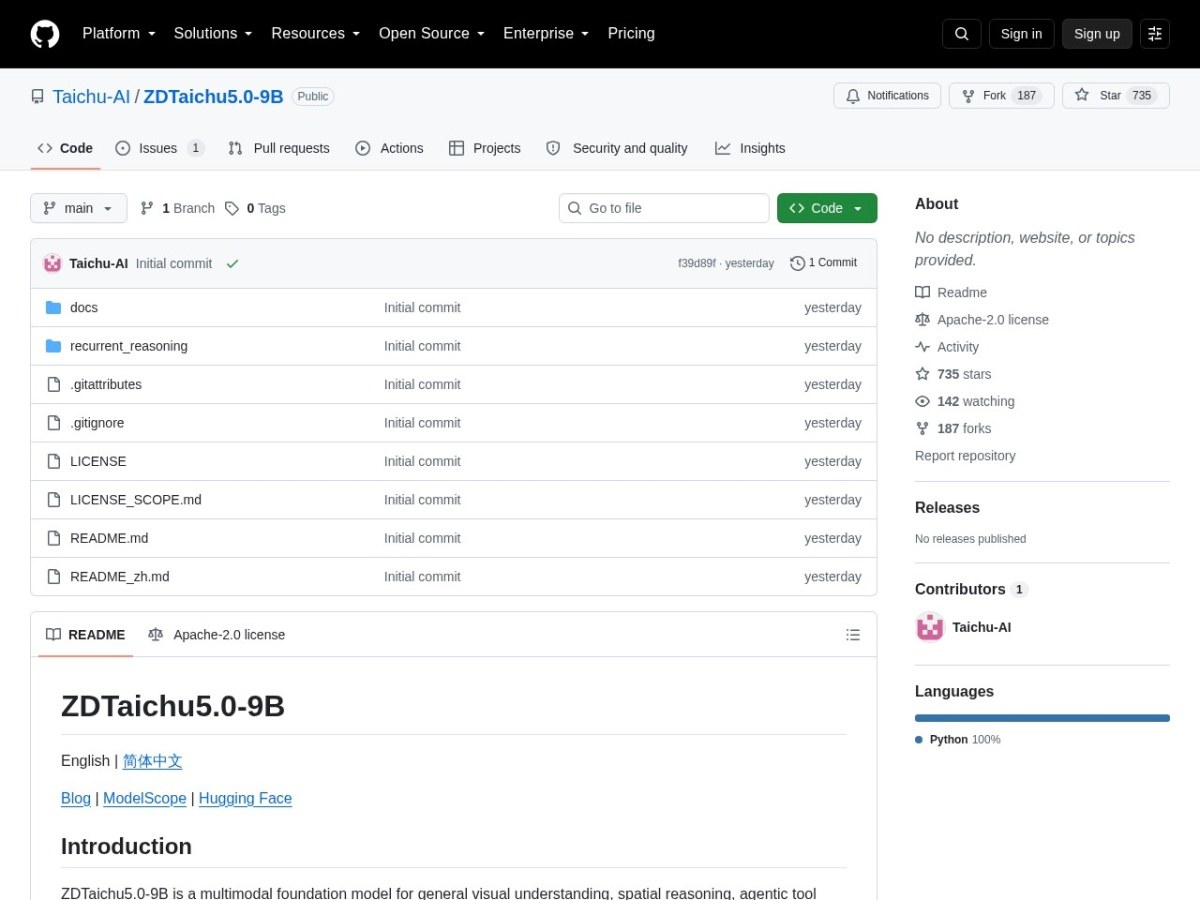Viewport: 1200px width, 900px height.
Task: View the 735 stars link
Action: coord(953,374)
